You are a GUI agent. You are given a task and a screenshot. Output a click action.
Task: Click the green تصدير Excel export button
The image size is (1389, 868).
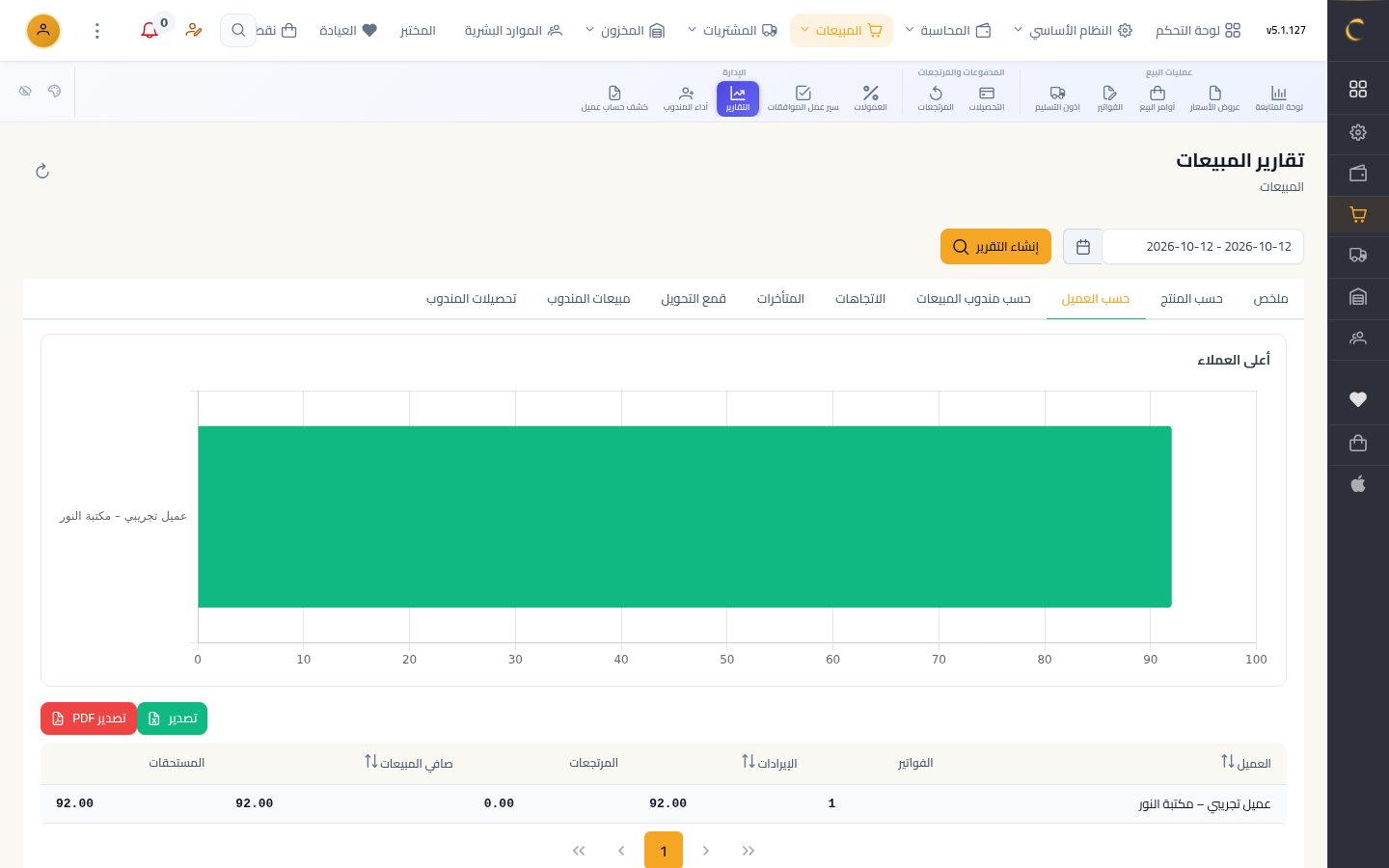click(x=173, y=719)
